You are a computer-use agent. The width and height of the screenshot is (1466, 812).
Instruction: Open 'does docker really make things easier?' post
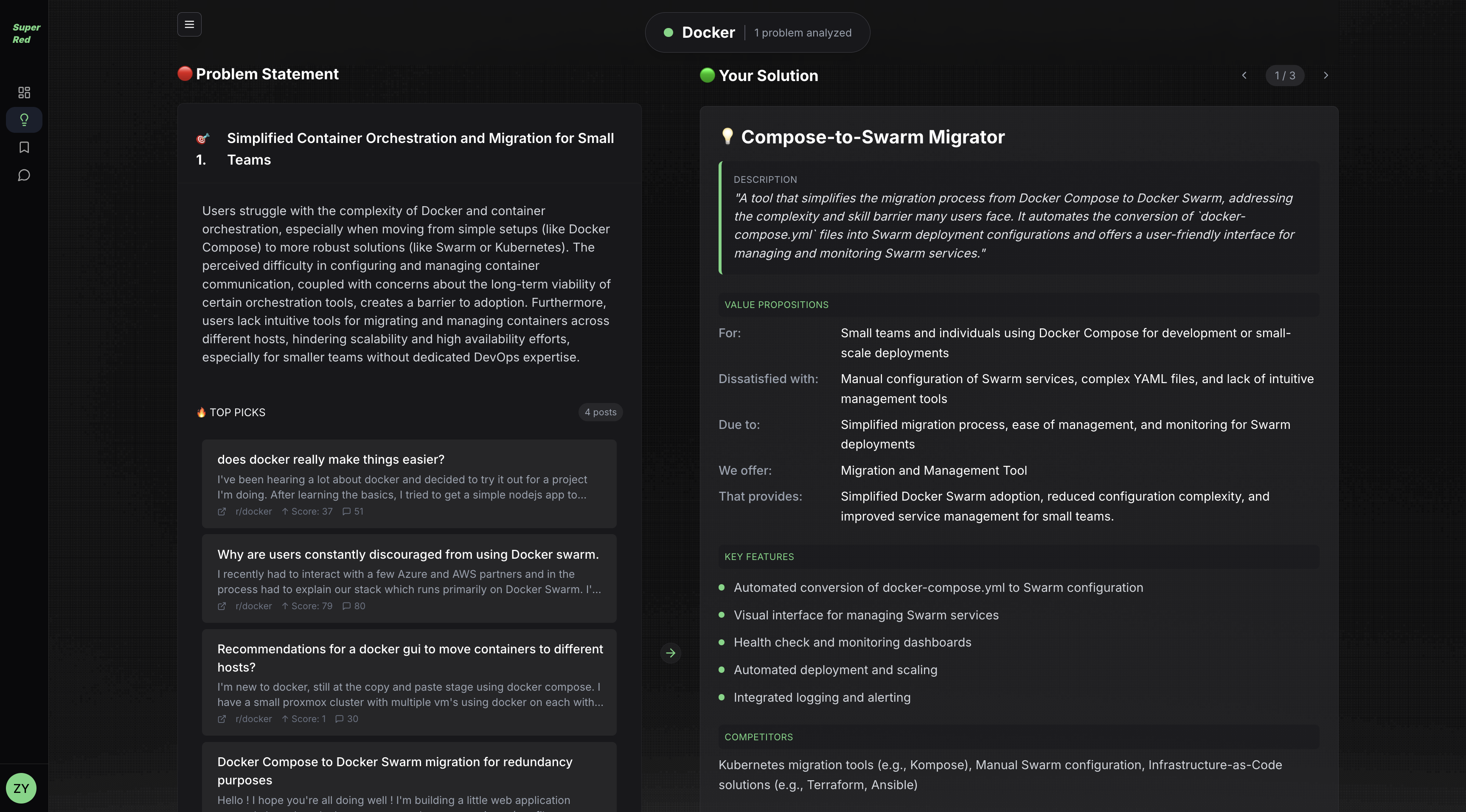331,459
